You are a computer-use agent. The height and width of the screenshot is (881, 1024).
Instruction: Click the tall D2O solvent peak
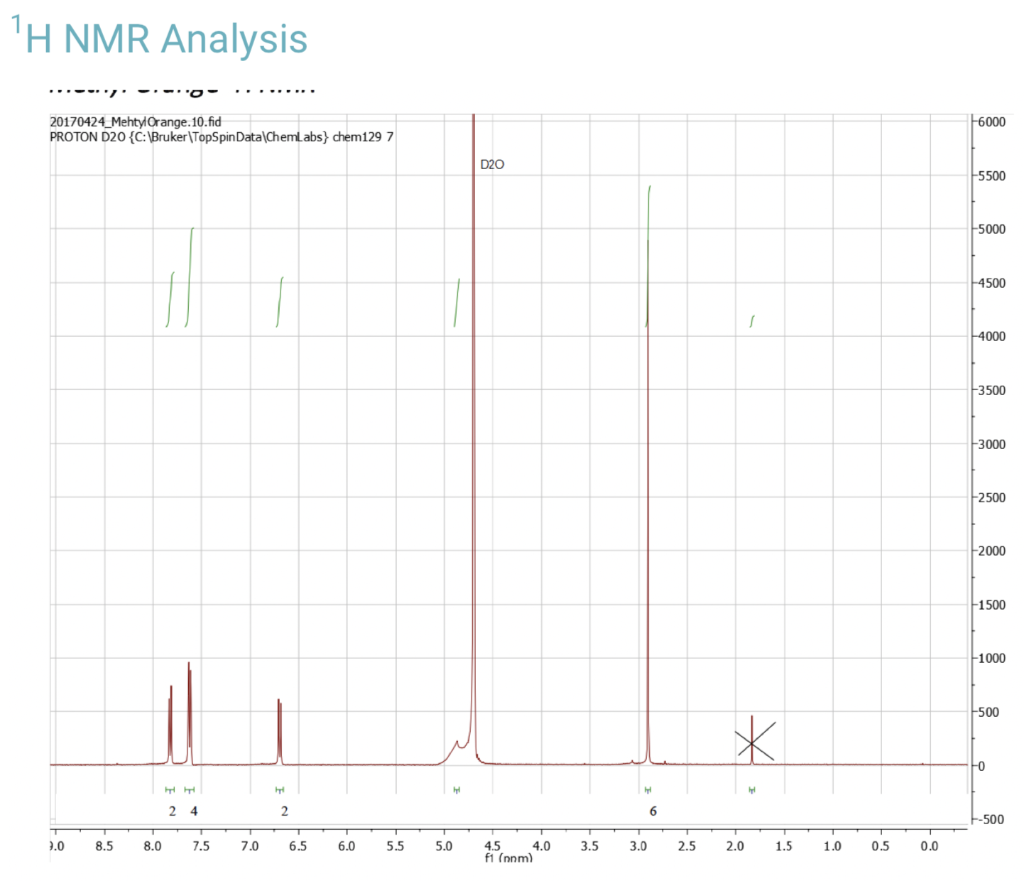[x=473, y=400]
